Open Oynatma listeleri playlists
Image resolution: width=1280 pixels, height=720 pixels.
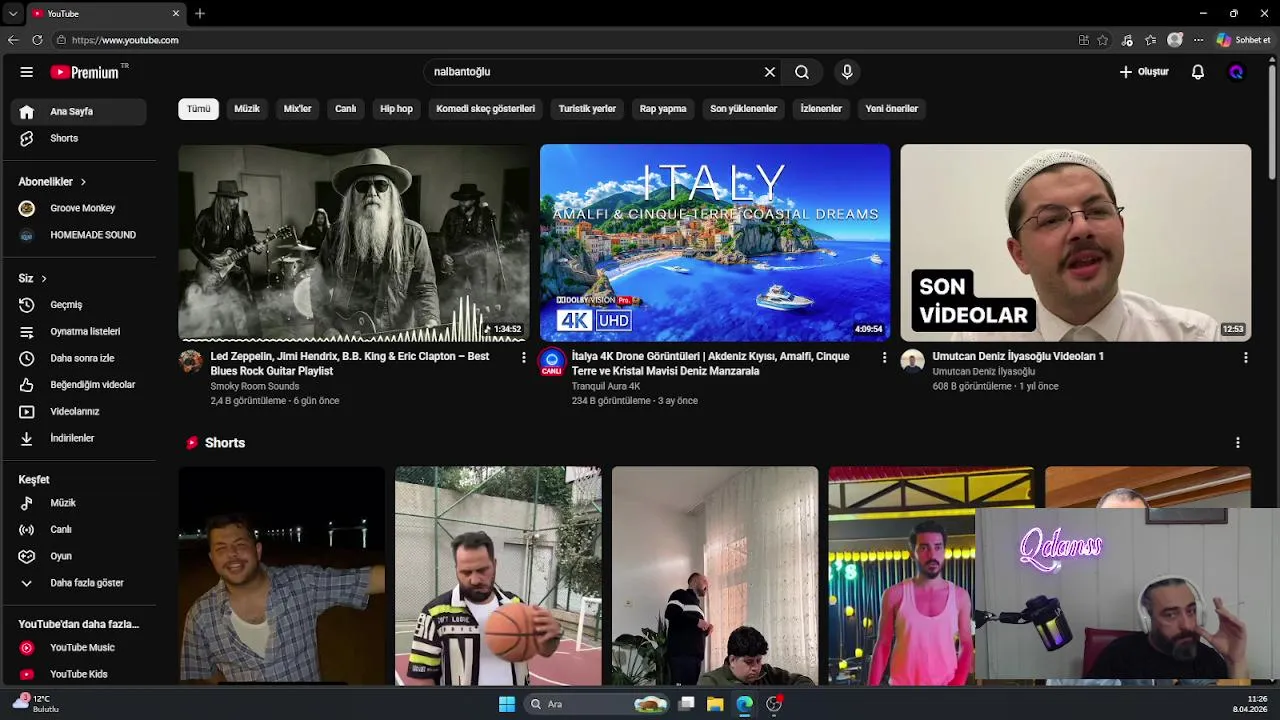[x=79, y=331]
